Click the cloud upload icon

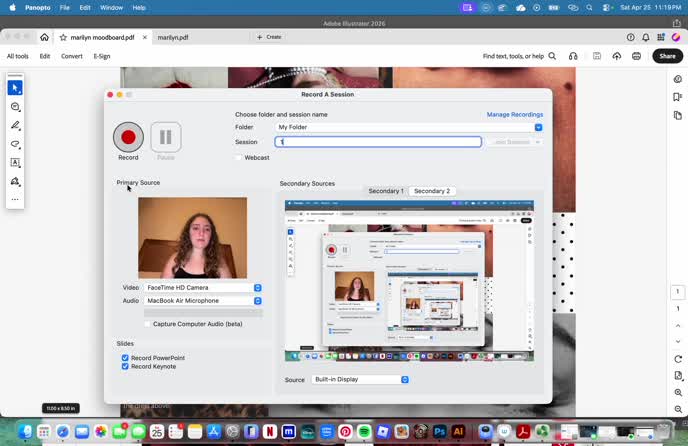coord(616,56)
